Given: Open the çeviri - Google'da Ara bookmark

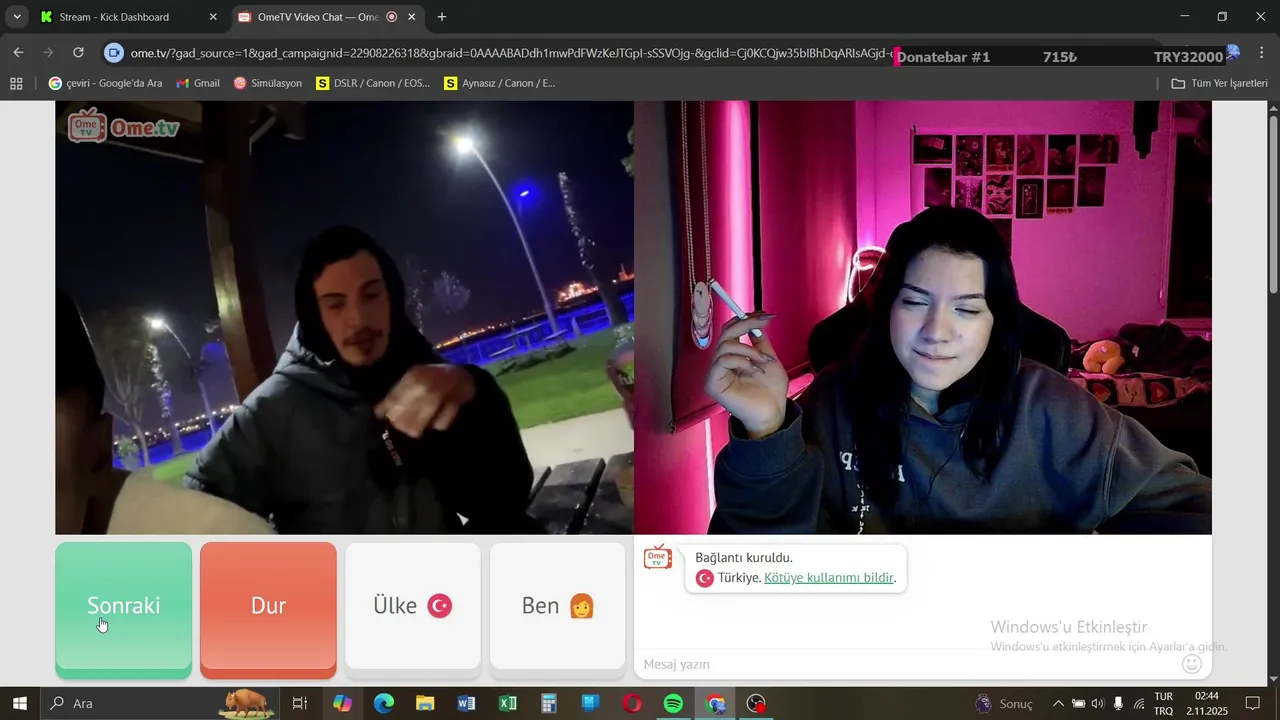Looking at the screenshot, I should tap(105, 83).
